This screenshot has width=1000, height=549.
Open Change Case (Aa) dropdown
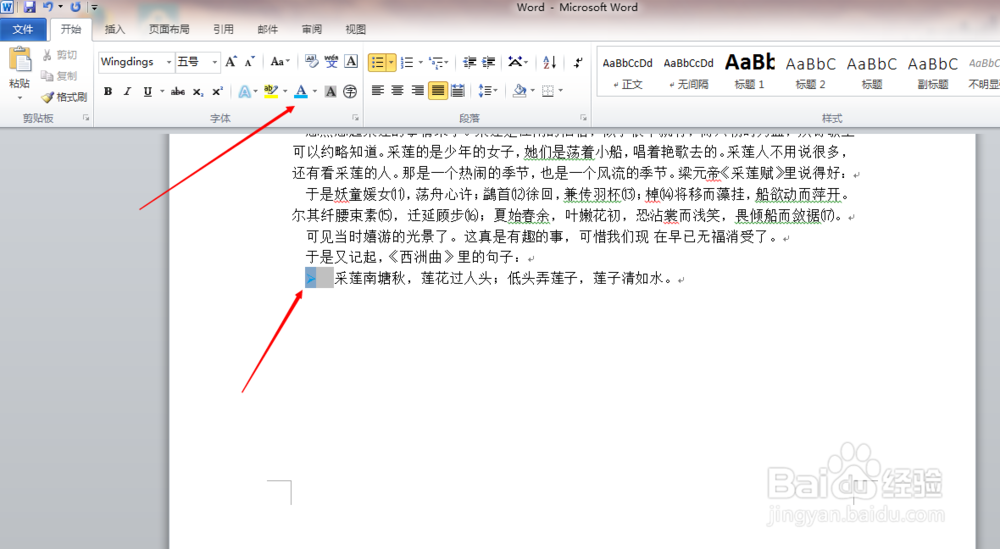pyautogui.click(x=280, y=62)
